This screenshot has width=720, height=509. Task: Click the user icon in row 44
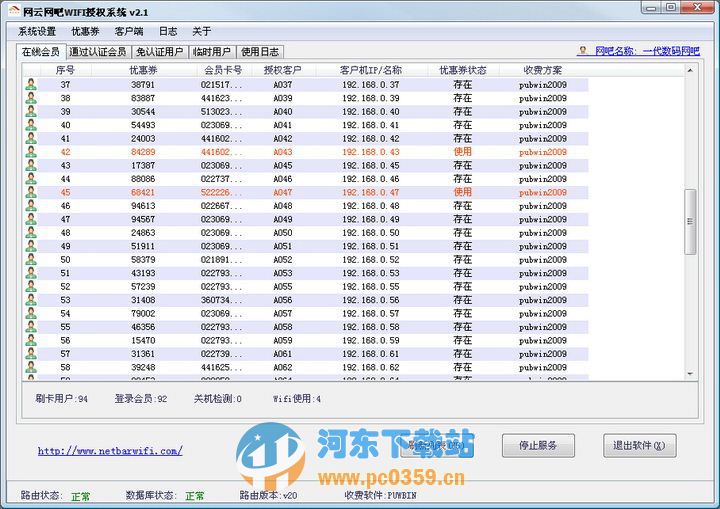(31, 179)
